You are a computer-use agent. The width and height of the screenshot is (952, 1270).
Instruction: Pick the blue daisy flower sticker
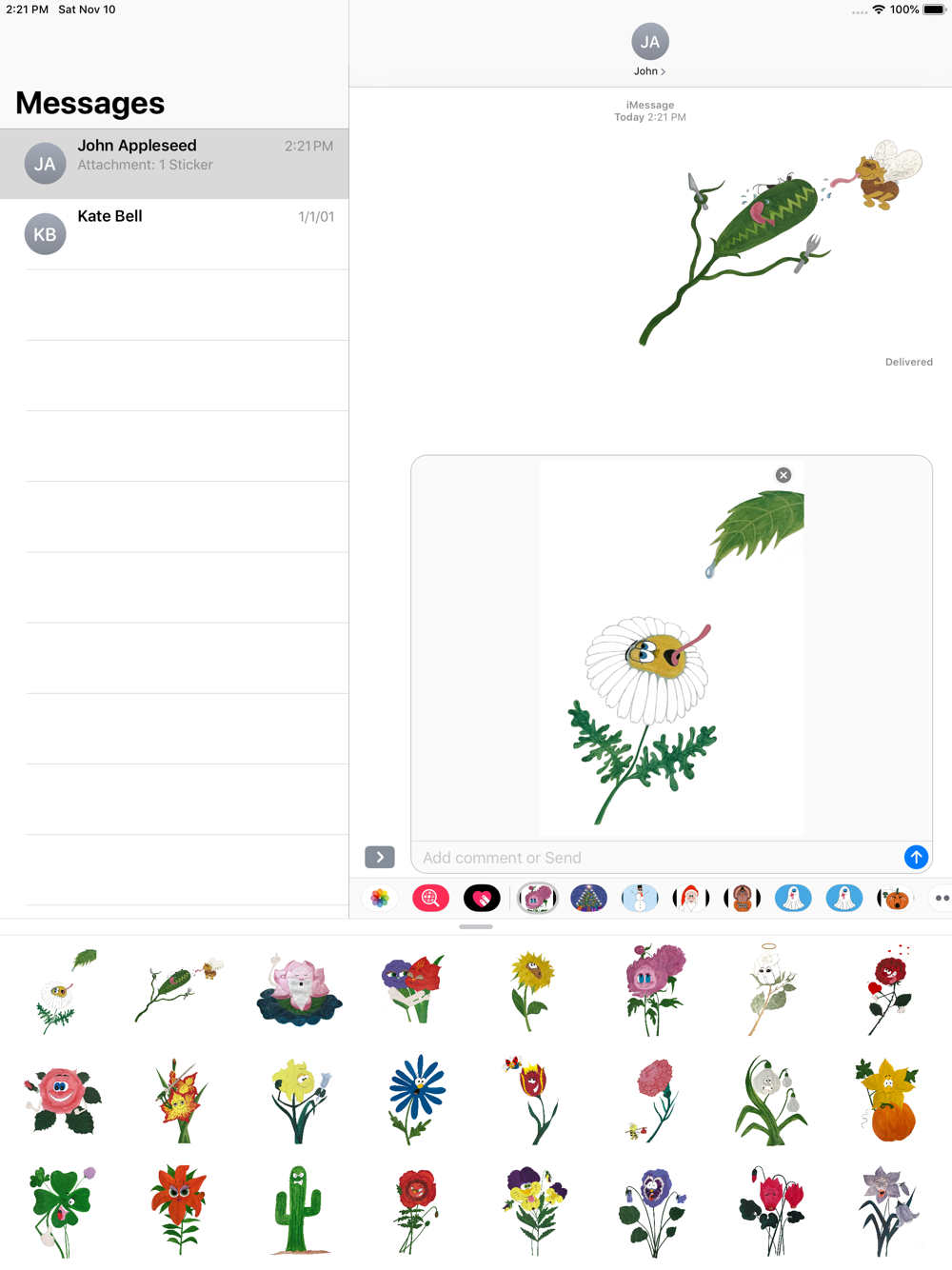416,1100
